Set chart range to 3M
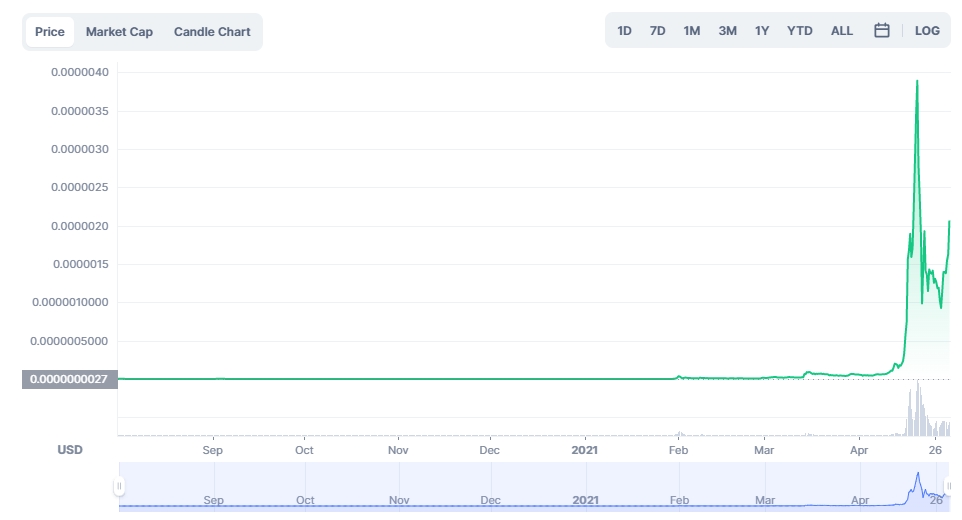The image size is (962, 520). (x=727, y=31)
